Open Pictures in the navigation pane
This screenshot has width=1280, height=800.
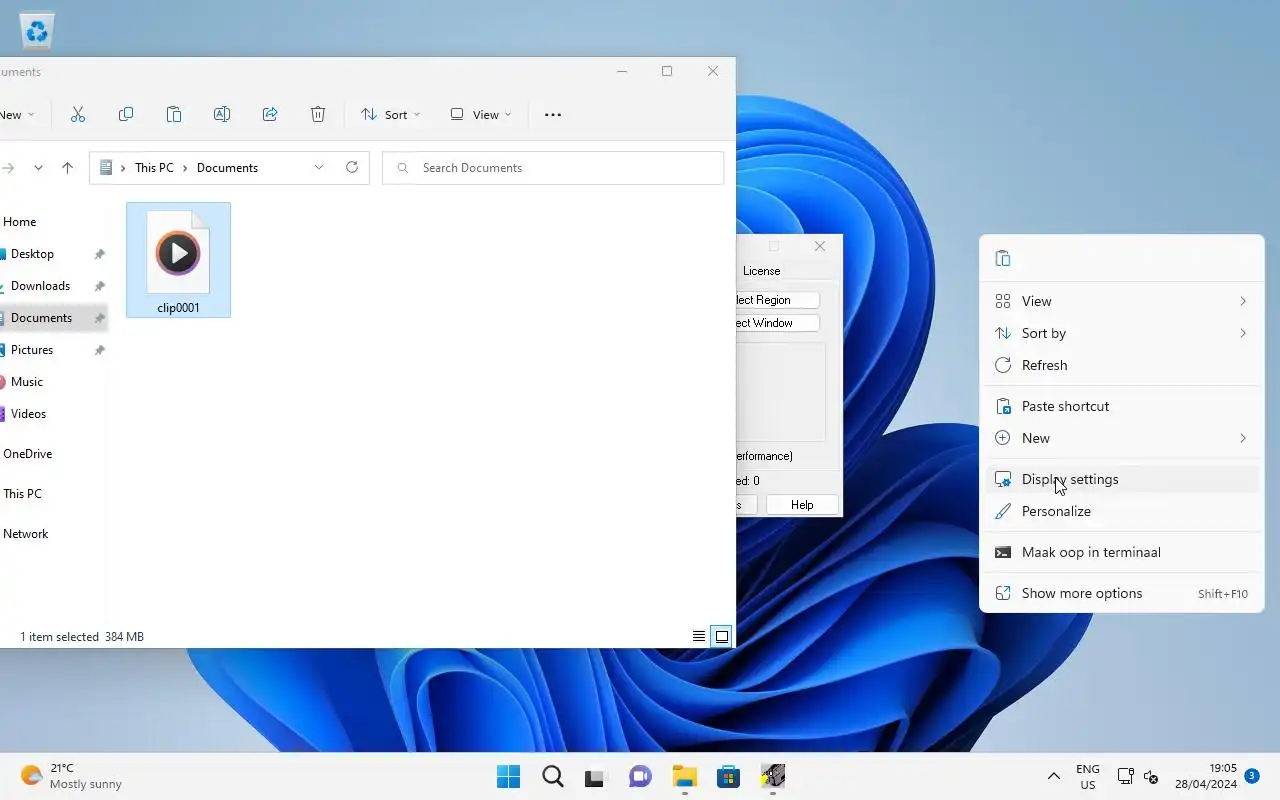(x=31, y=350)
